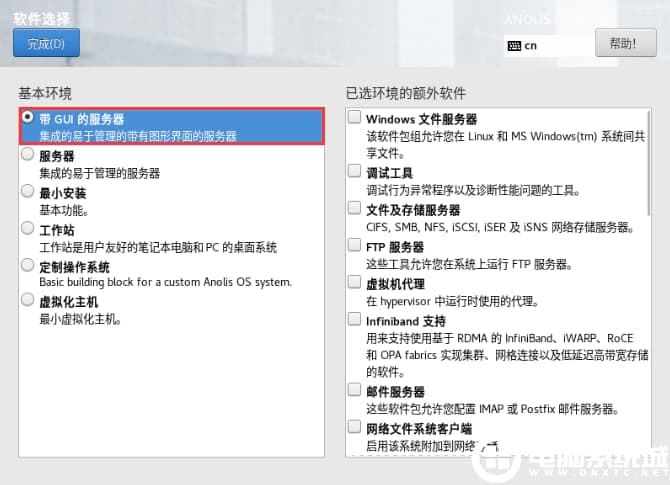
Task: Select the 虚拟化主机 radio option
Action: coord(28,300)
